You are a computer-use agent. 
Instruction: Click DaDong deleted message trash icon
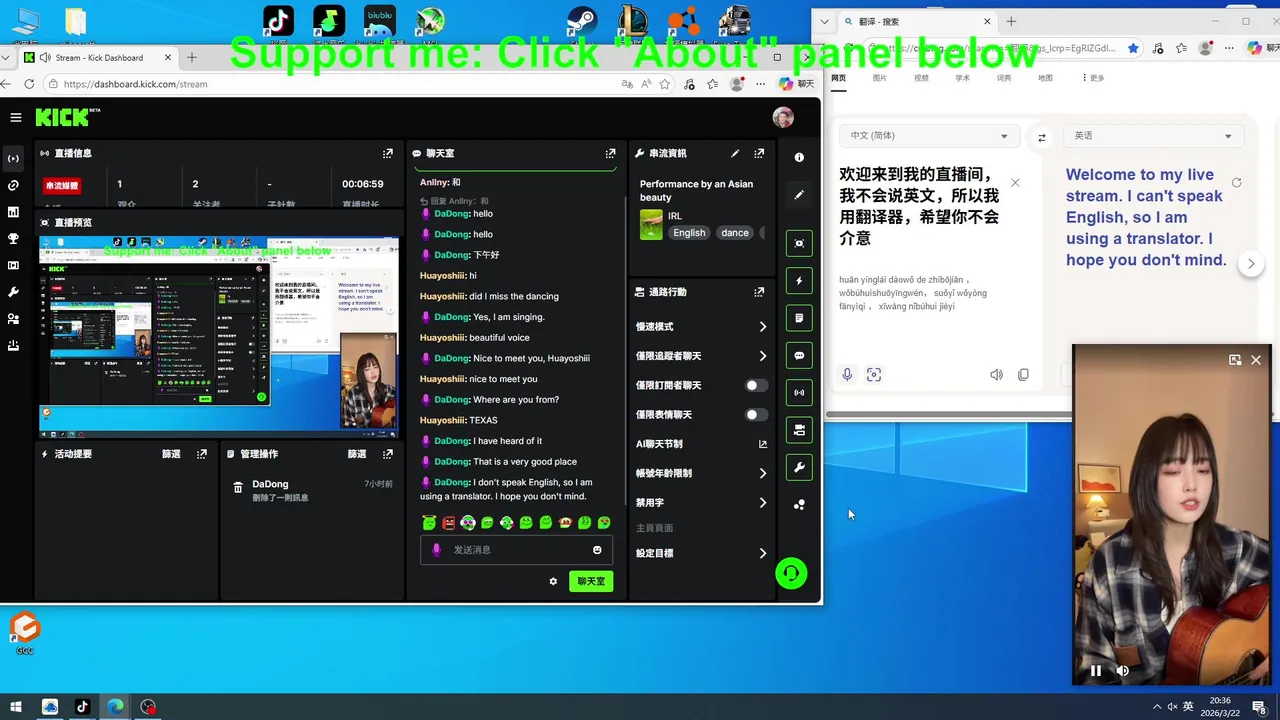(238, 488)
